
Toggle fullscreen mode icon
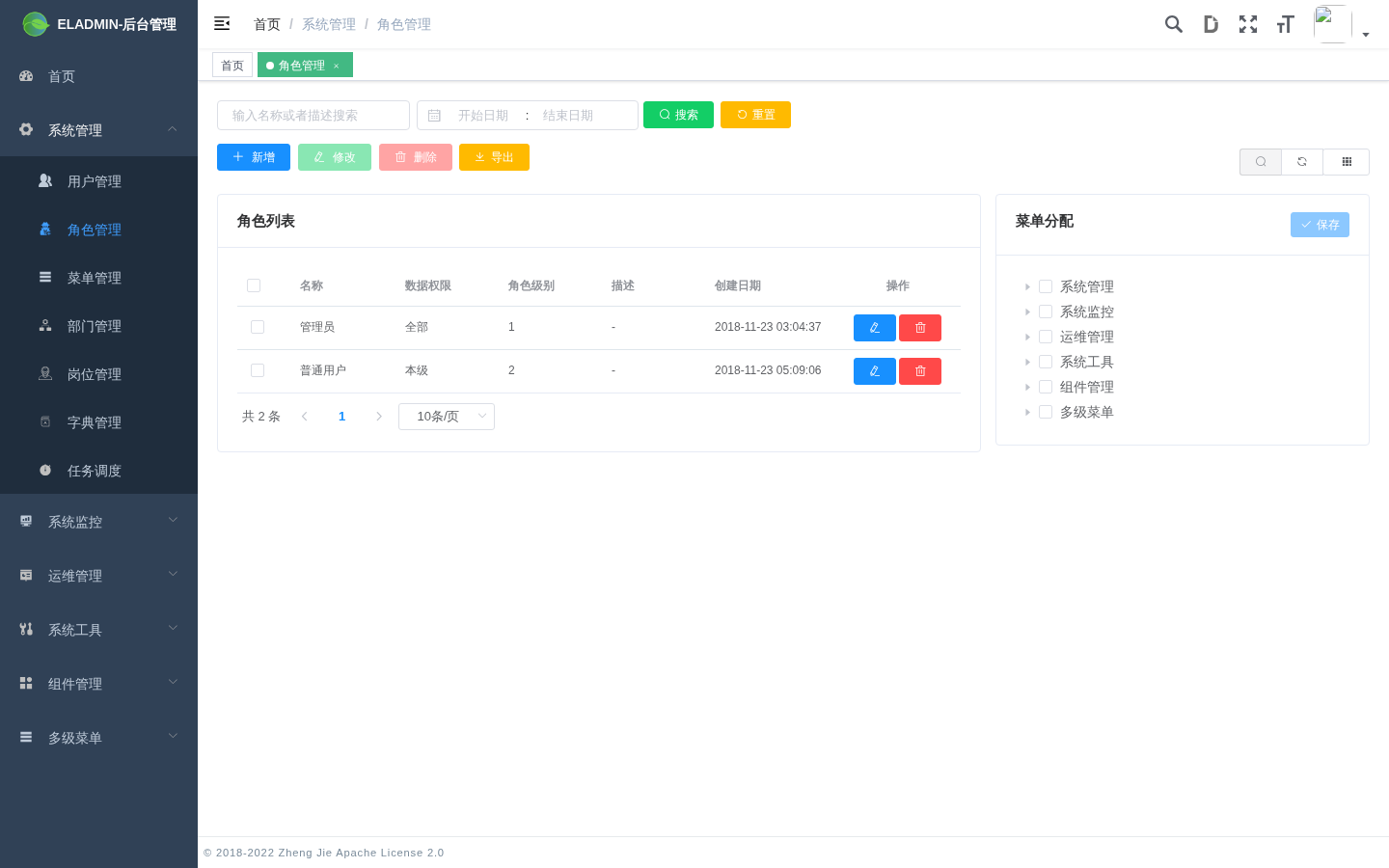coord(1248,24)
